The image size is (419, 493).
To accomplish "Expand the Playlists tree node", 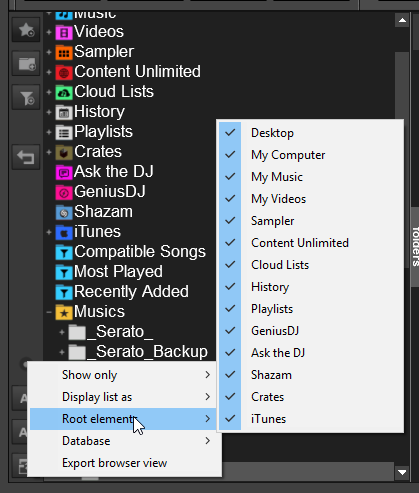I will pos(49,132).
